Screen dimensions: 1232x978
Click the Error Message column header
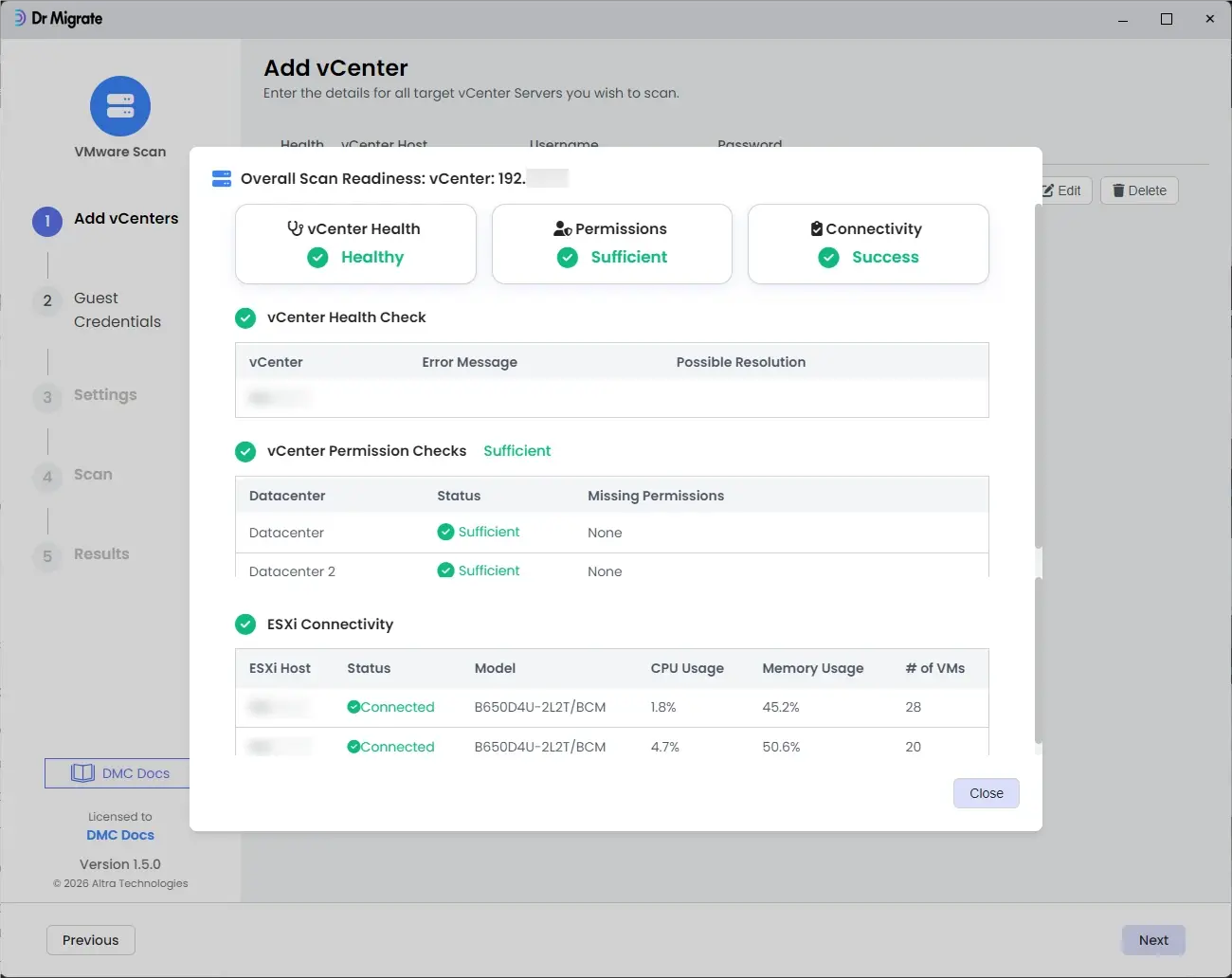point(470,362)
